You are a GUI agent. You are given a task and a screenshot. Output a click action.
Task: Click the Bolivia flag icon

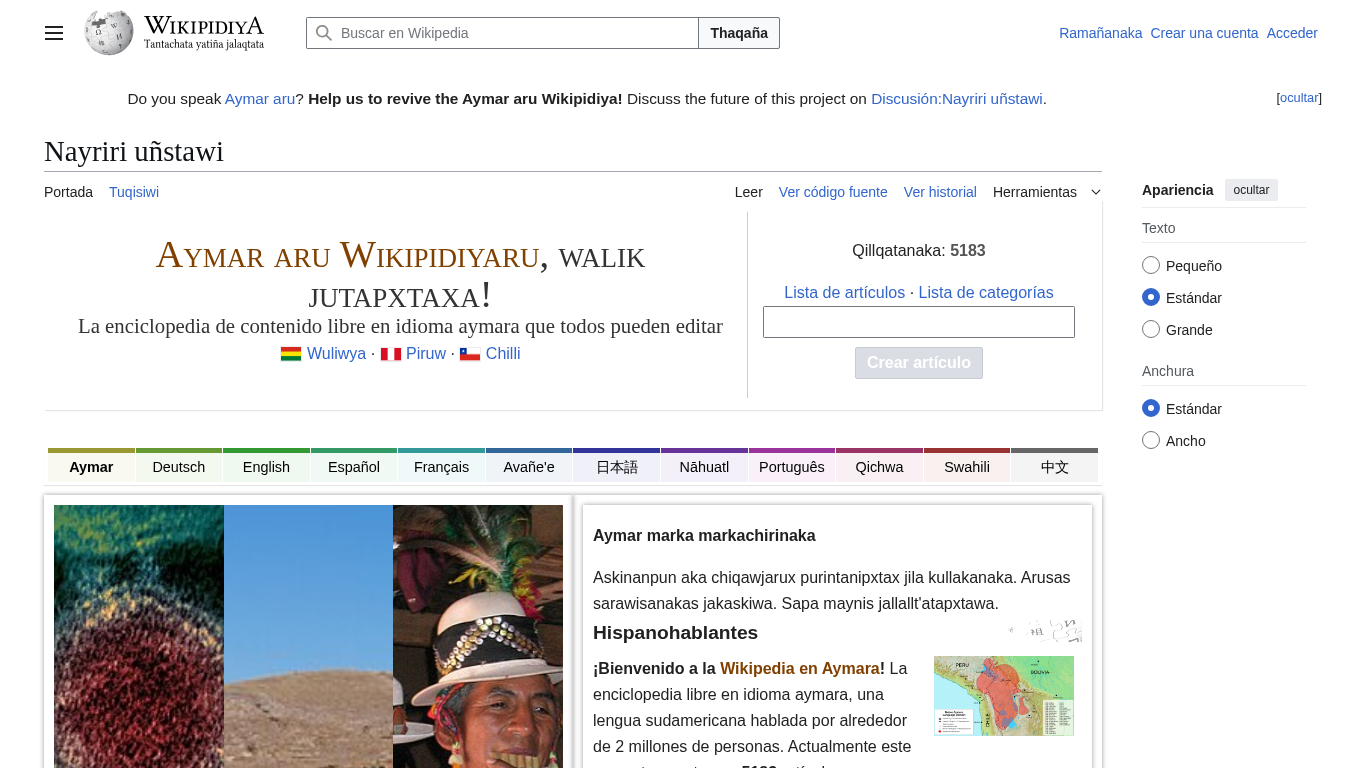coord(291,354)
